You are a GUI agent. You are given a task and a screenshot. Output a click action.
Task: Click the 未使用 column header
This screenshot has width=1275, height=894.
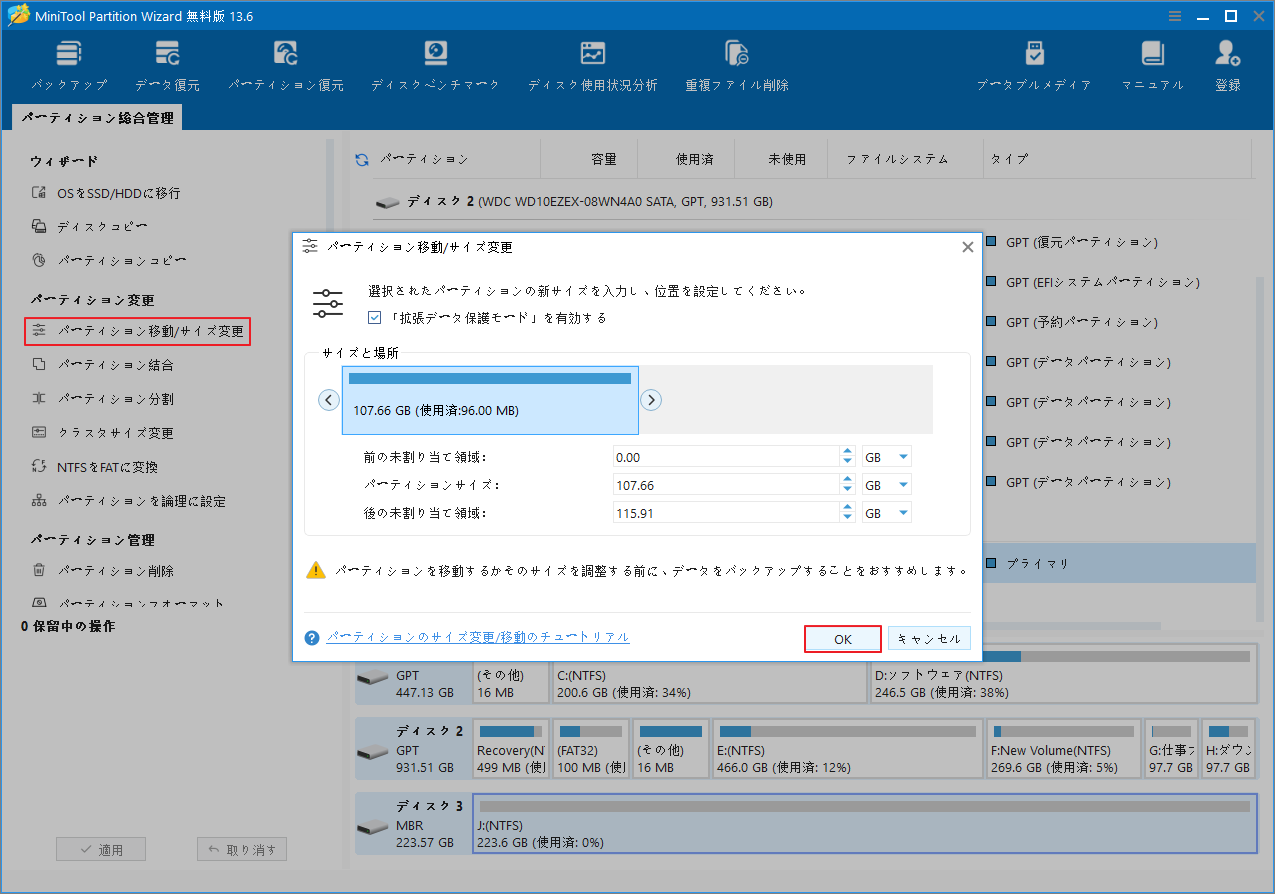pyautogui.click(x=787, y=159)
